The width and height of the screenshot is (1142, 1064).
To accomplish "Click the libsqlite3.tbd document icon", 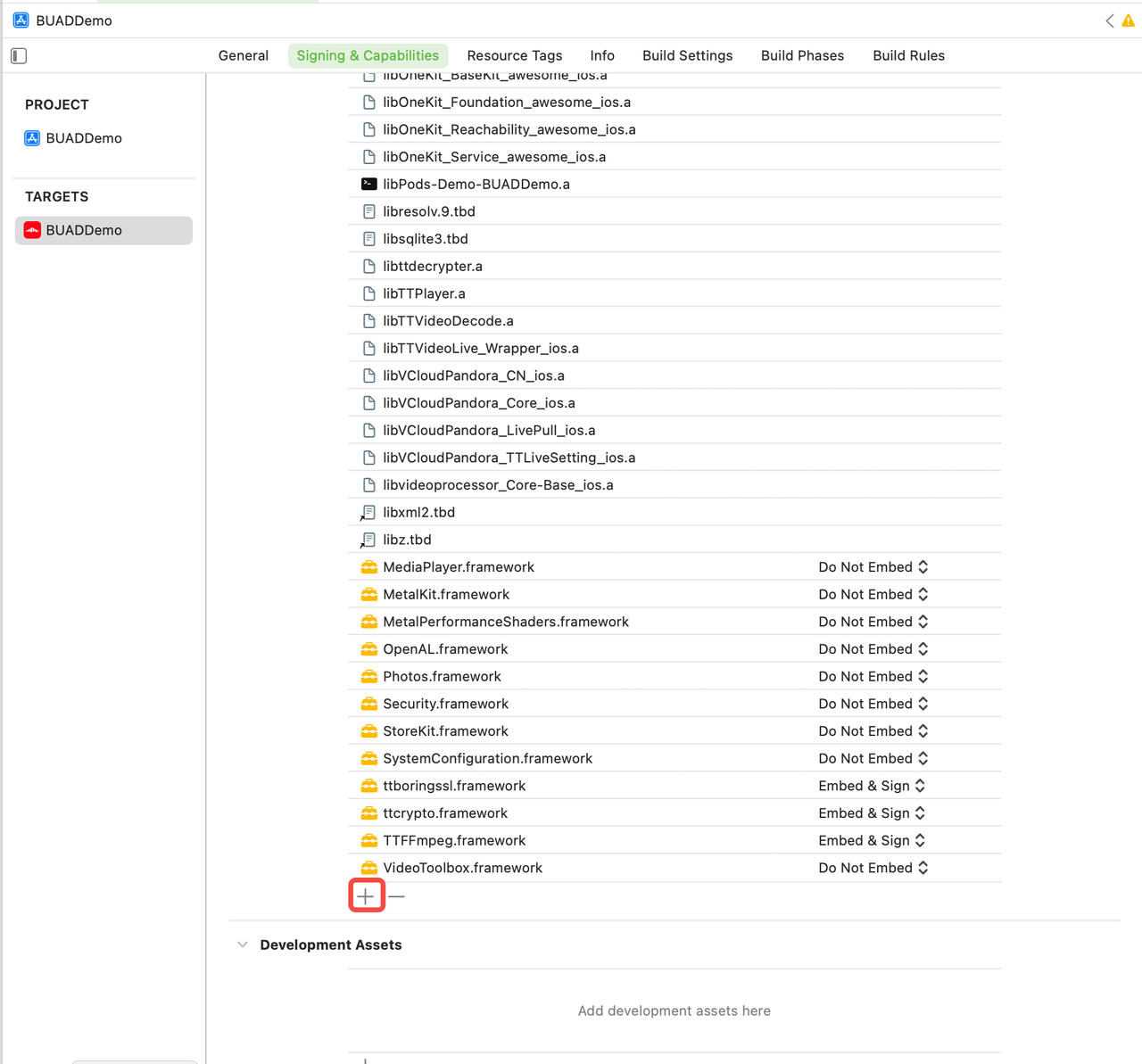I will point(368,239).
